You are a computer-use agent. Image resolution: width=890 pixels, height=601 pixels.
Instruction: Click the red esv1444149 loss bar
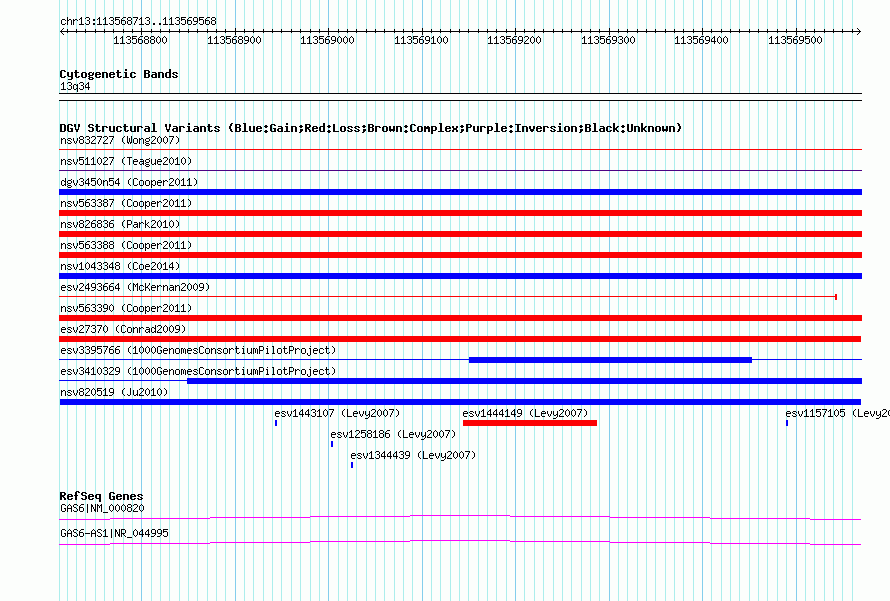coord(530,423)
